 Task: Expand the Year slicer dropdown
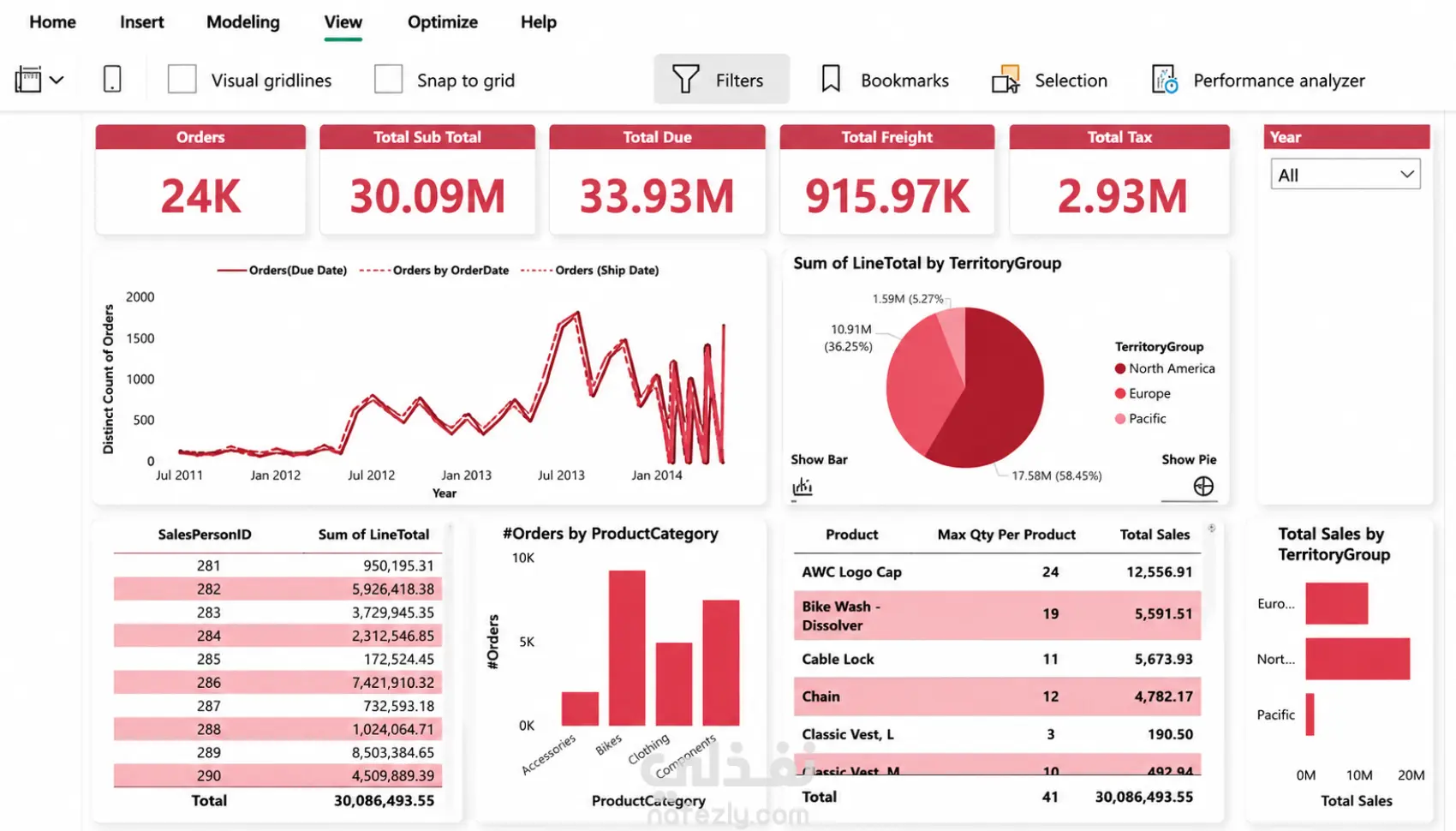pyautogui.click(x=1345, y=175)
